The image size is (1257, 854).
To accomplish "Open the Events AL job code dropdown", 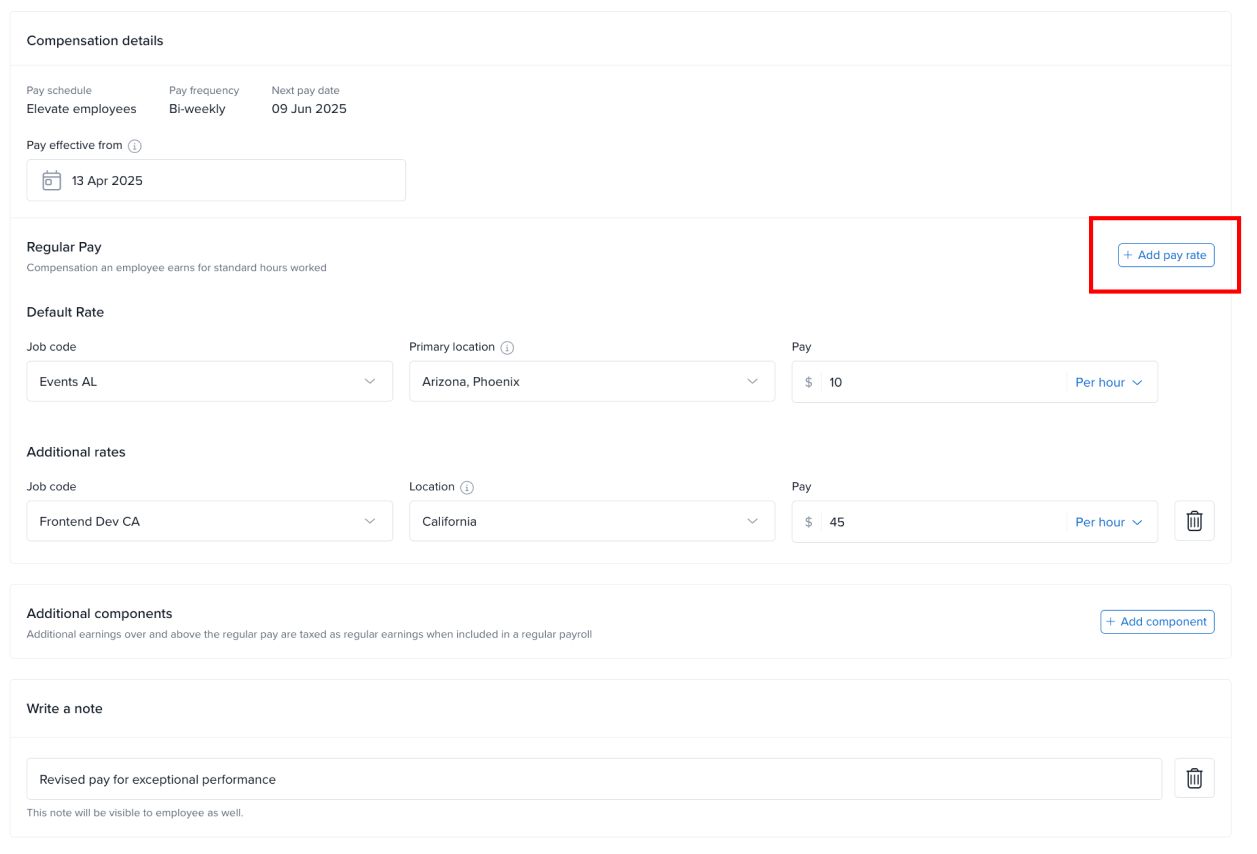I will point(209,382).
